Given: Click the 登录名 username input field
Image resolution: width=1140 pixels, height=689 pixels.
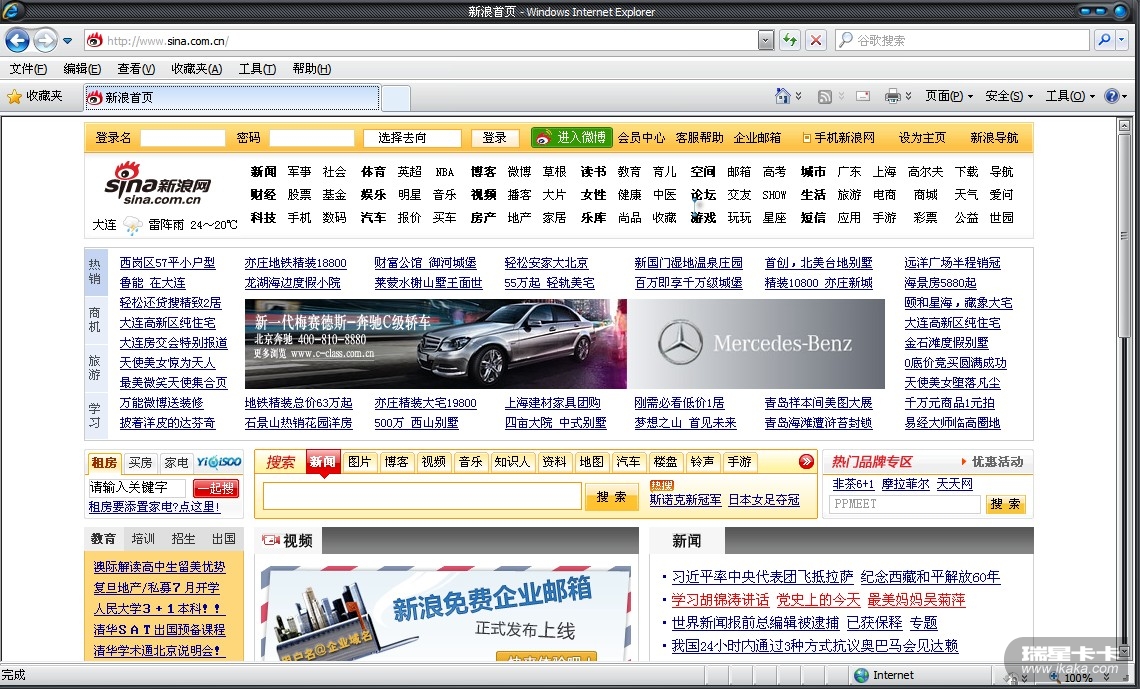Looking at the screenshot, I should [x=182, y=138].
